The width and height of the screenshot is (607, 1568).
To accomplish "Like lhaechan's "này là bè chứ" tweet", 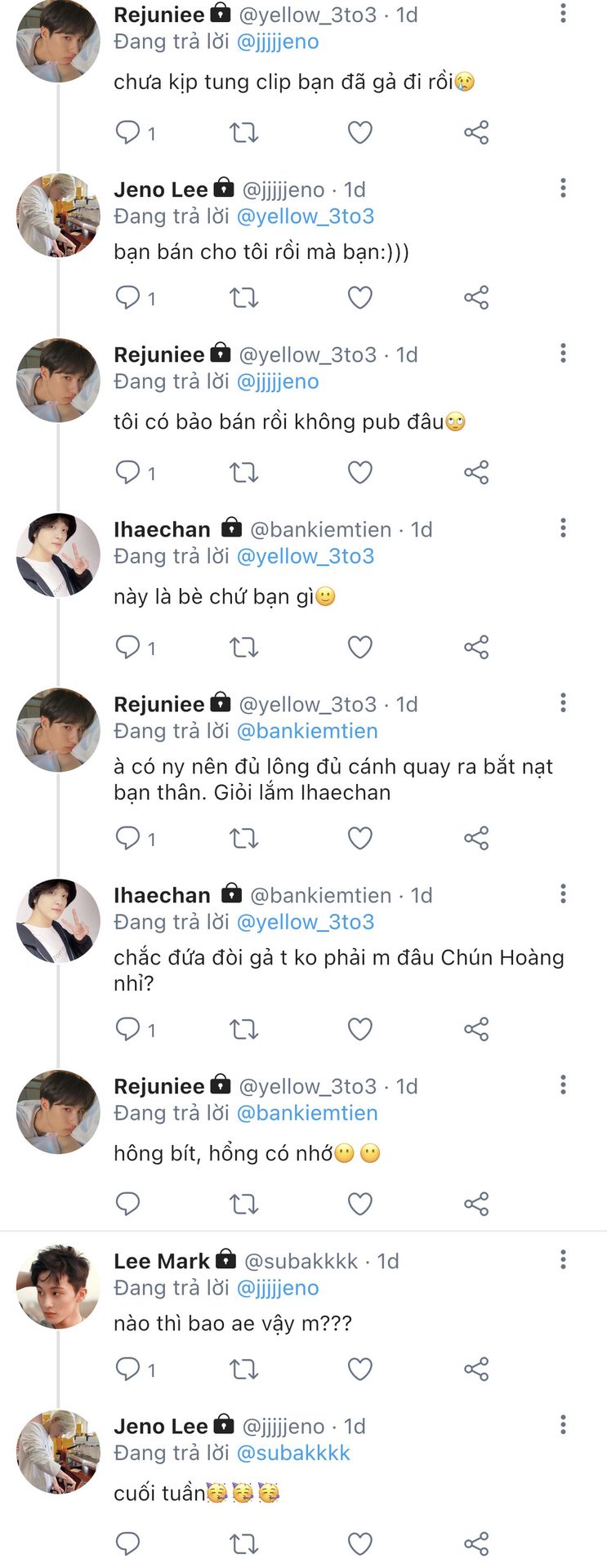I will pyautogui.click(x=360, y=648).
